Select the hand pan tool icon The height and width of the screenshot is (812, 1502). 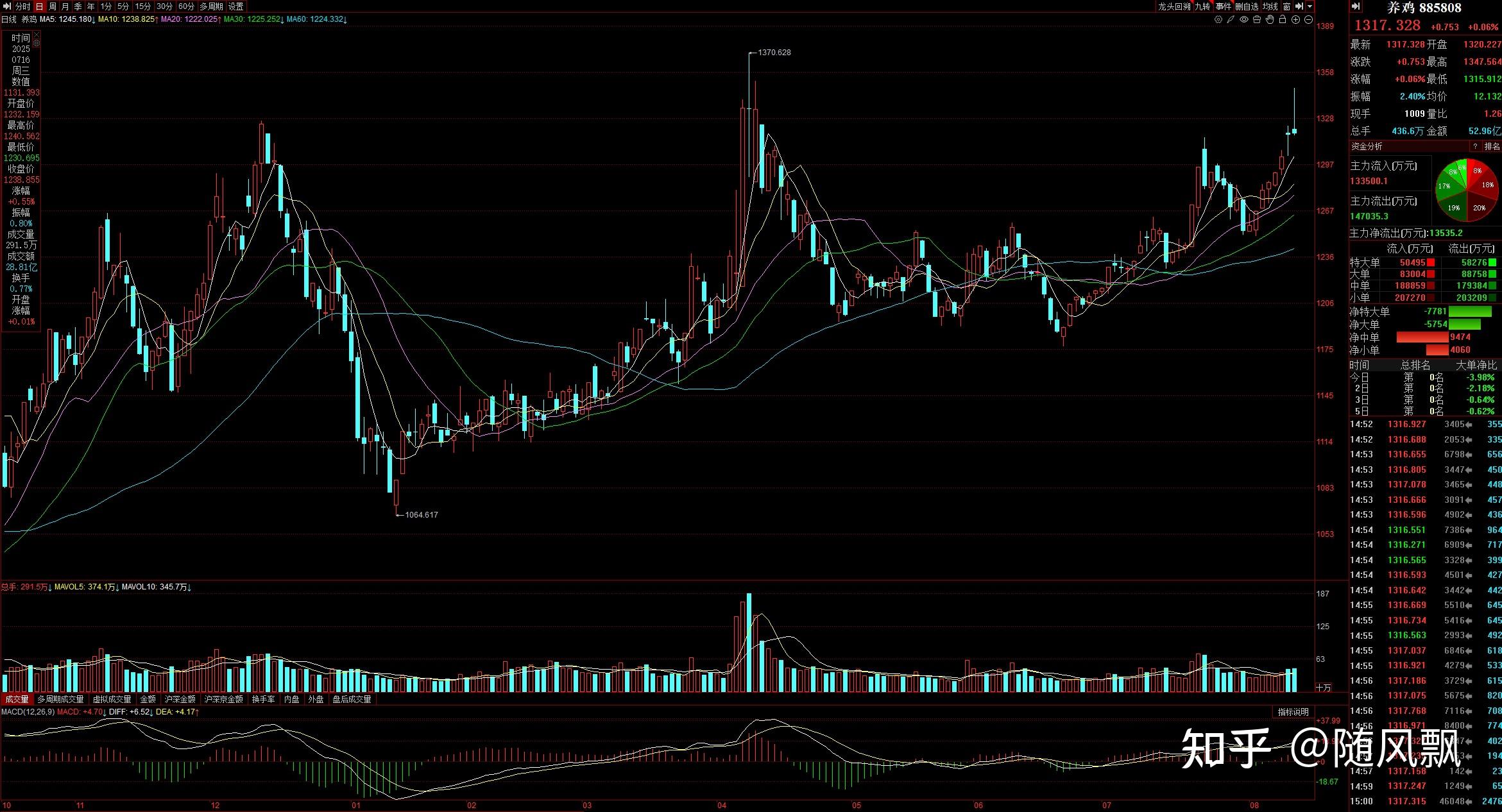pyautogui.click(x=1270, y=20)
